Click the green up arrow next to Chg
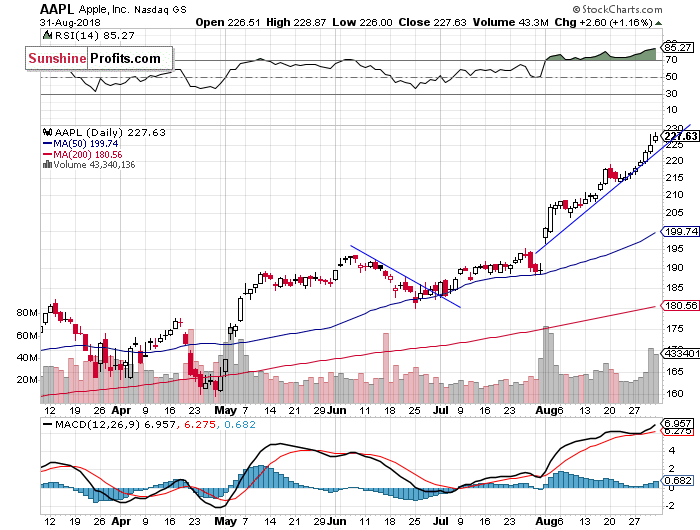Viewport: 700px width, 530px height. click(658, 23)
